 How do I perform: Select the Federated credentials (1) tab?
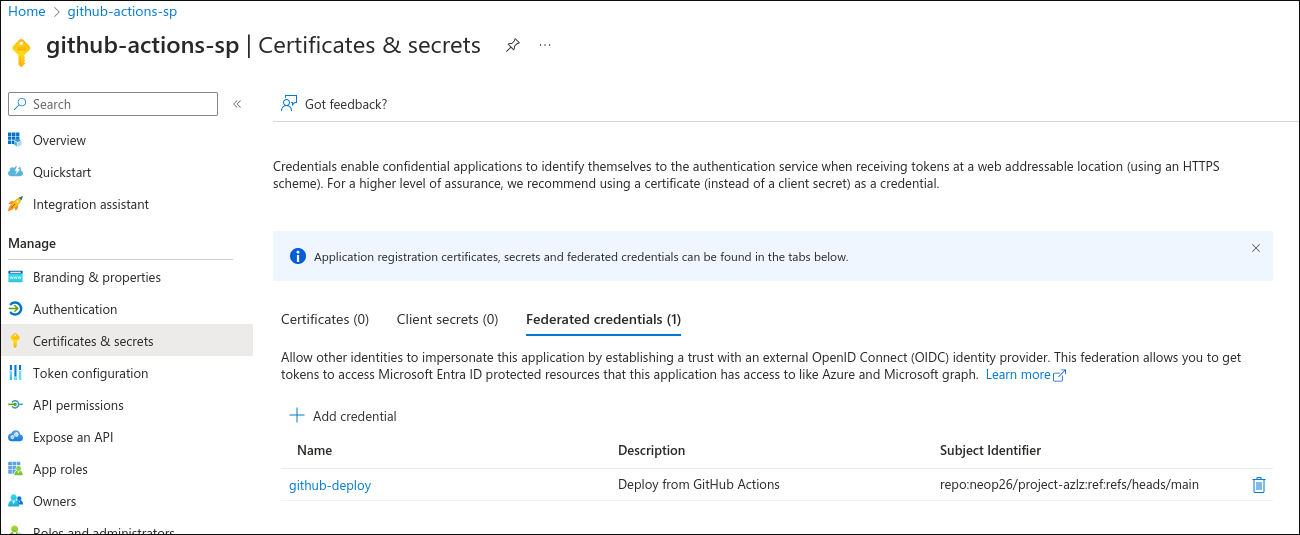pyautogui.click(x=603, y=319)
